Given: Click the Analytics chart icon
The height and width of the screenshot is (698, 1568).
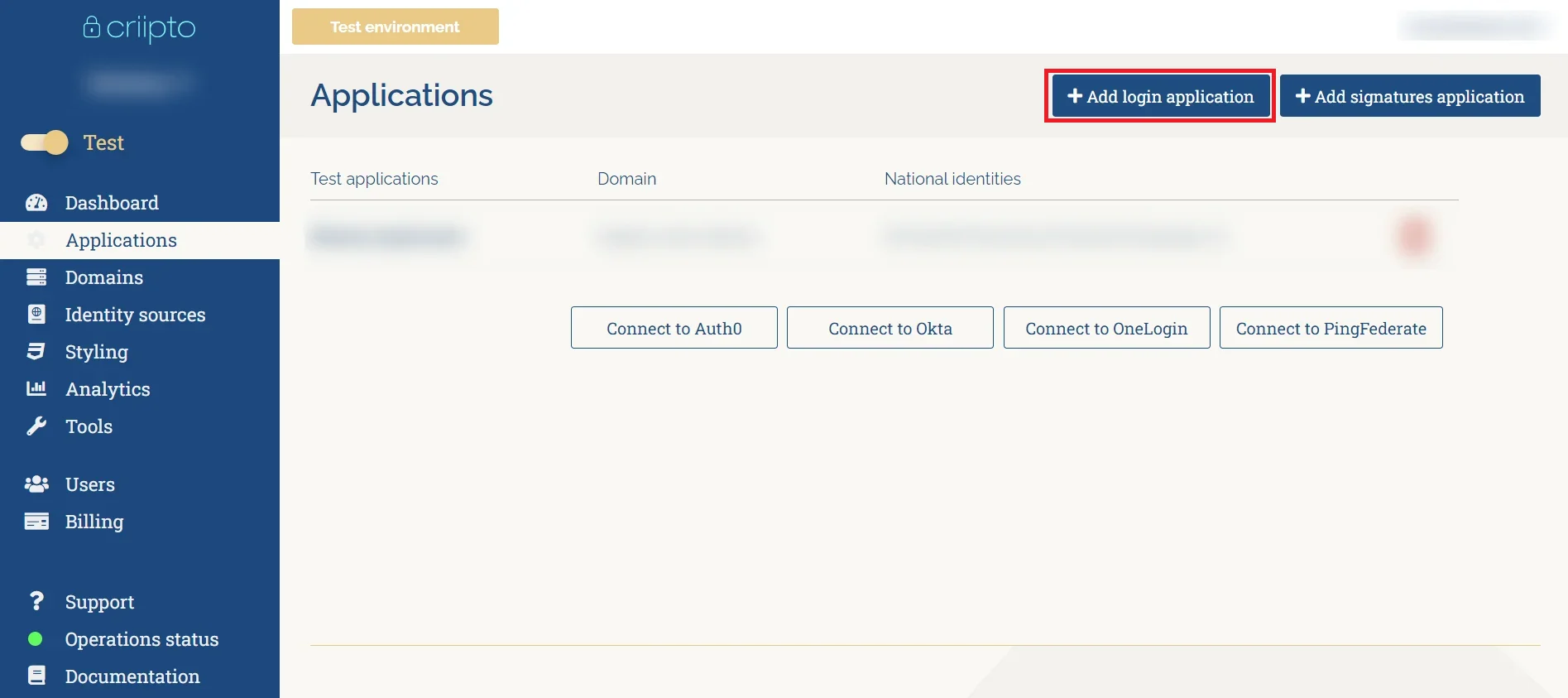Looking at the screenshot, I should click(36, 388).
